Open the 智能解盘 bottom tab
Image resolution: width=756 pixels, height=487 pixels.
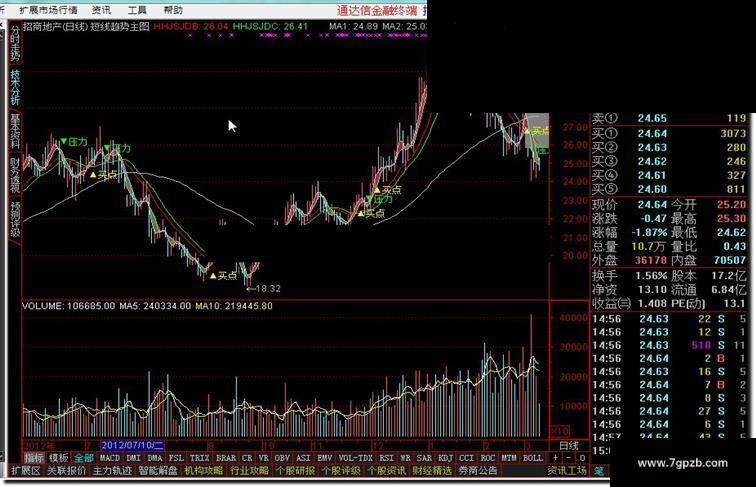[x=158, y=471]
